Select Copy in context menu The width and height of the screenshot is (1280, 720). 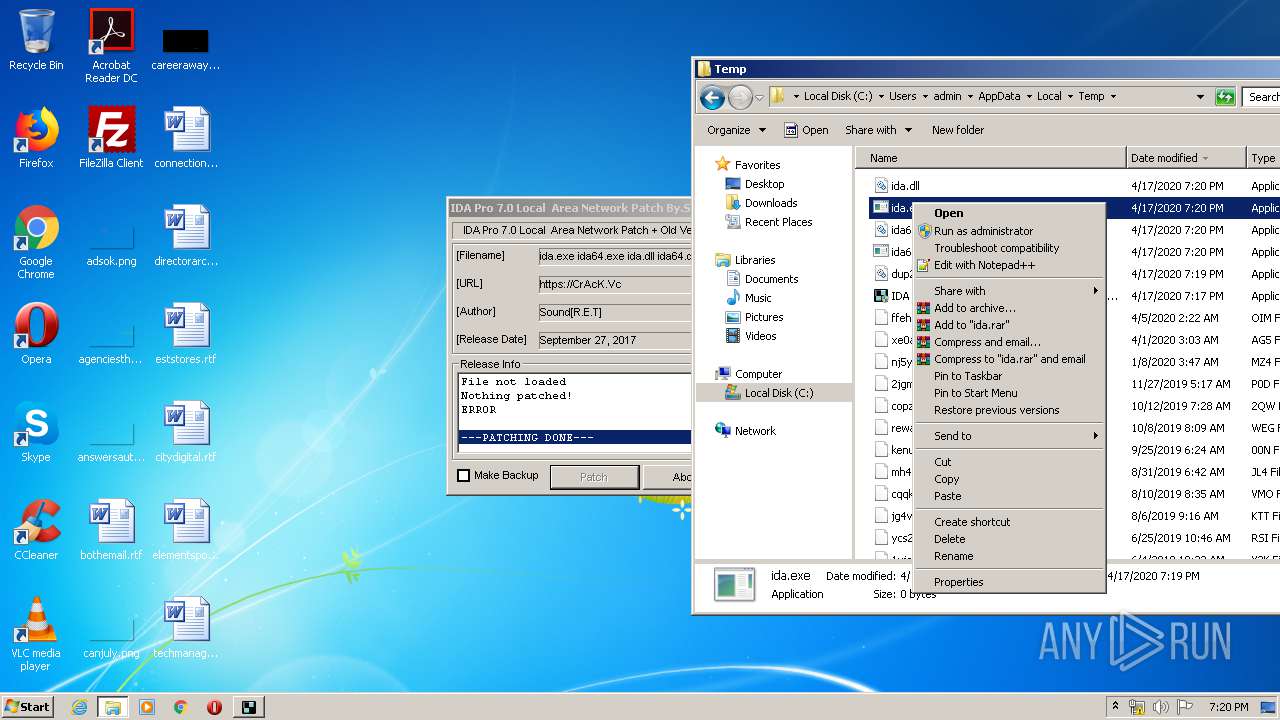point(1009,479)
